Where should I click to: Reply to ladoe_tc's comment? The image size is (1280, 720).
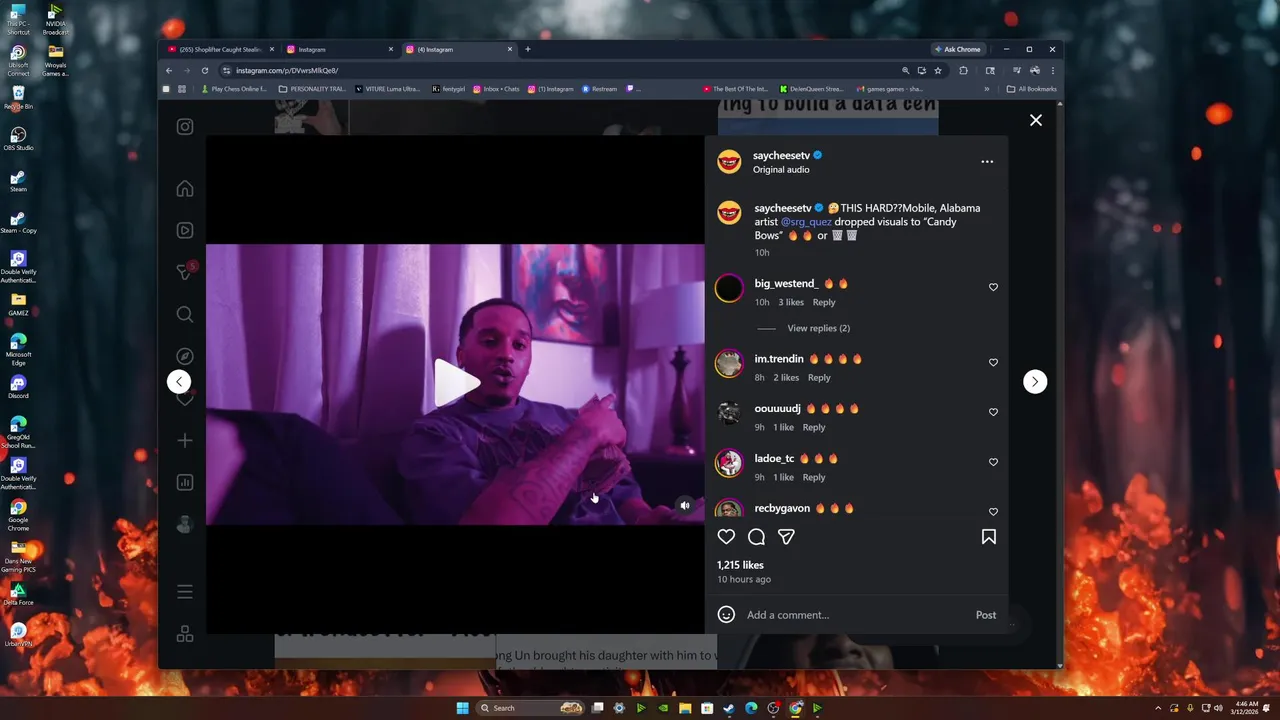pyautogui.click(x=814, y=477)
